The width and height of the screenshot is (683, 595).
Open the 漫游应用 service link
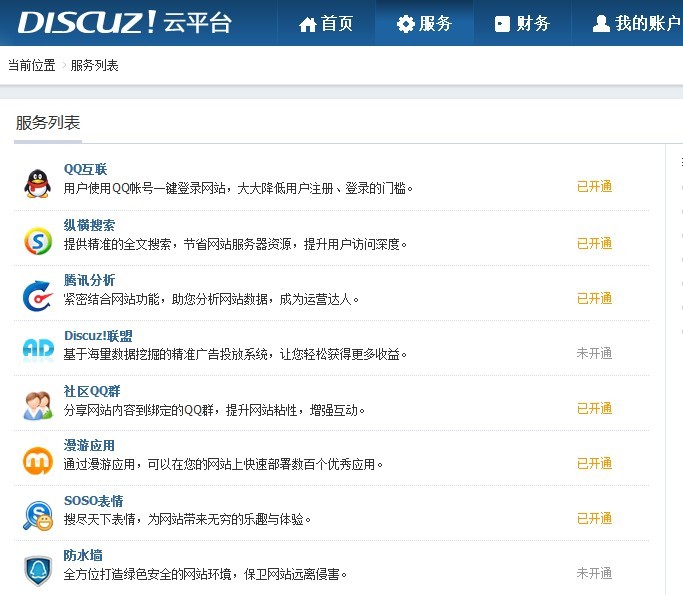(x=89, y=445)
